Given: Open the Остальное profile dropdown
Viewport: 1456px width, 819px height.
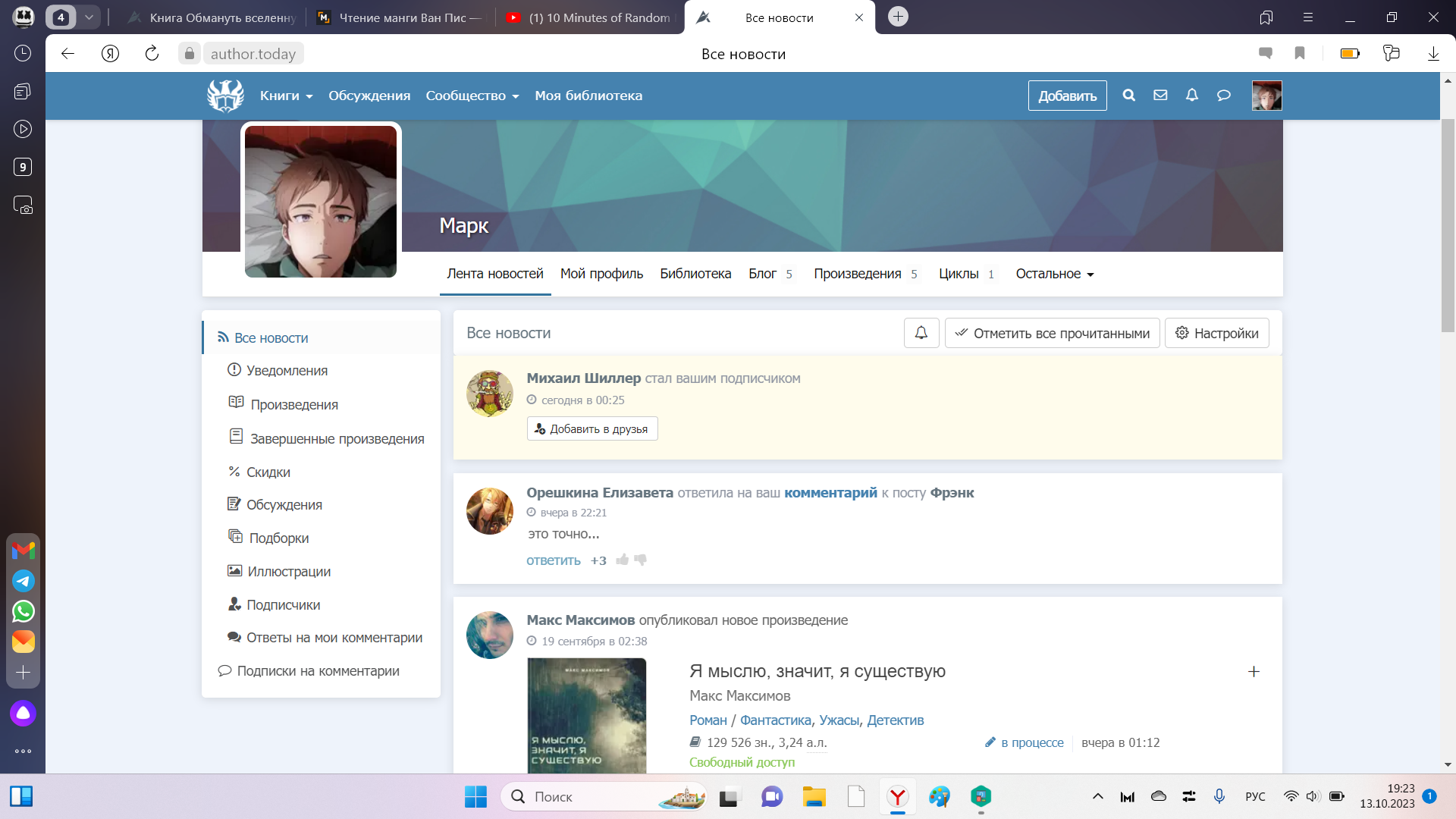Looking at the screenshot, I should point(1054,274).
